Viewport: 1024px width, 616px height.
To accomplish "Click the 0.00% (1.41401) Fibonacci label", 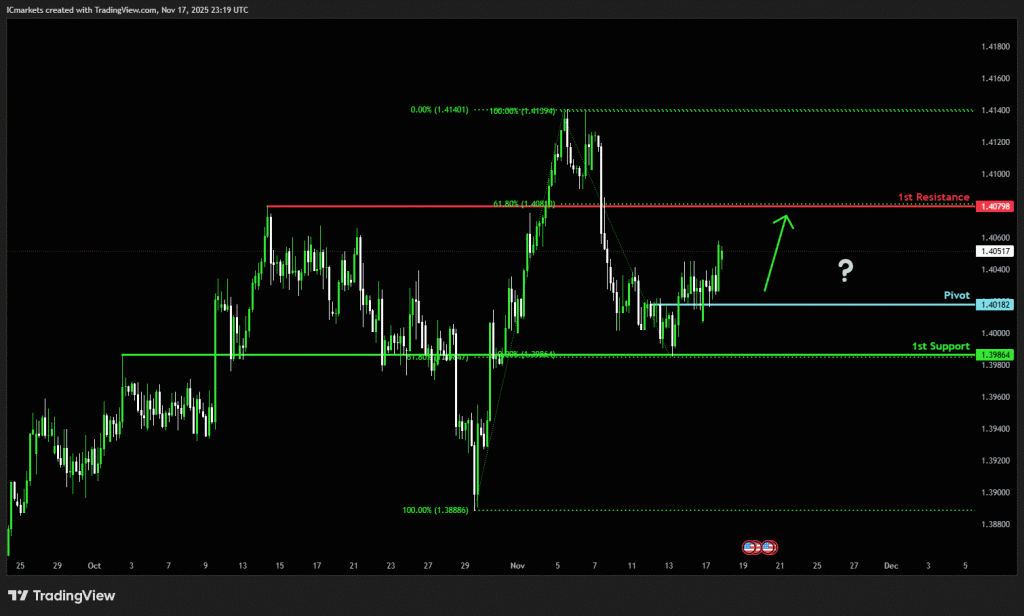I will coord(441,110).
